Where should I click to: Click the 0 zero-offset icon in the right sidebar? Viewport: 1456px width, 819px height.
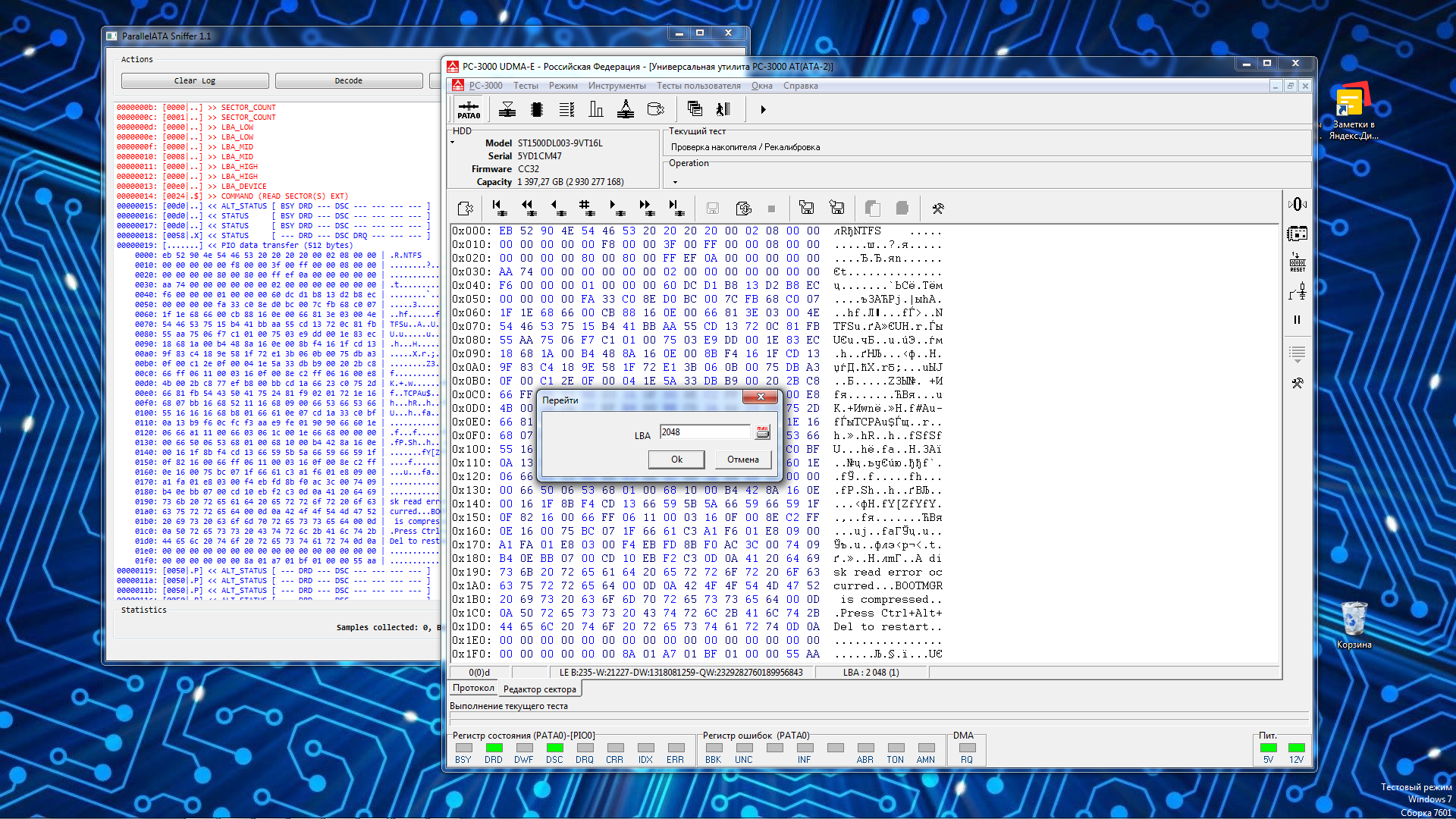[1297, 204]
